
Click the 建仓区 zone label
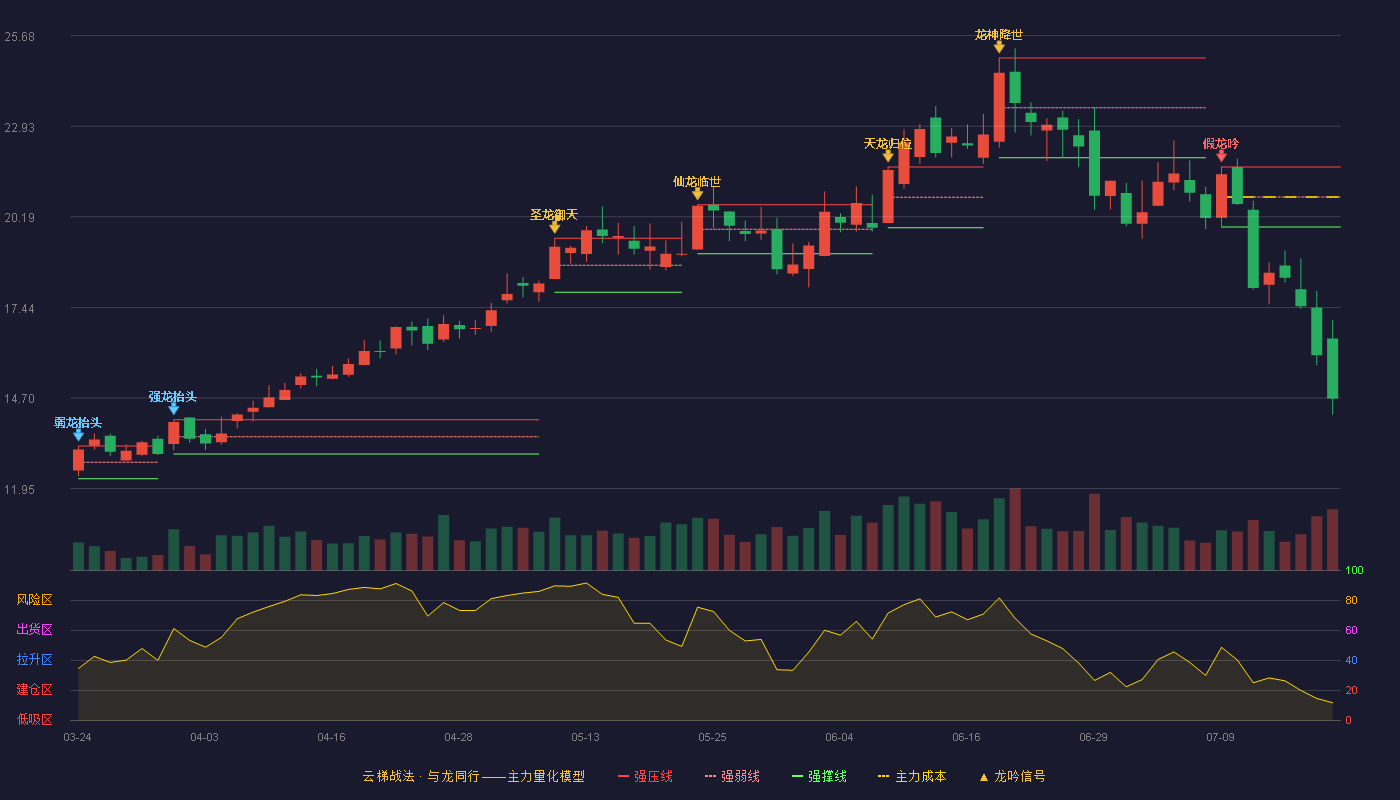[34, 690]
